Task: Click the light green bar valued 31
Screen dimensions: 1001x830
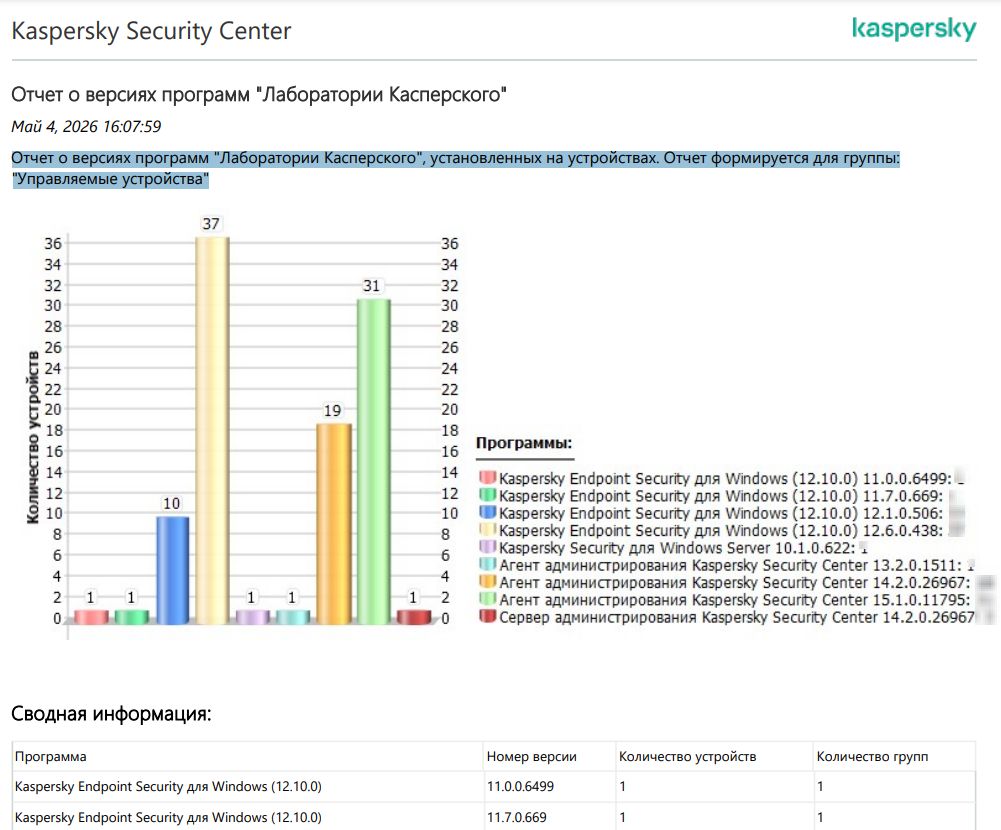Action: [373, 462]
